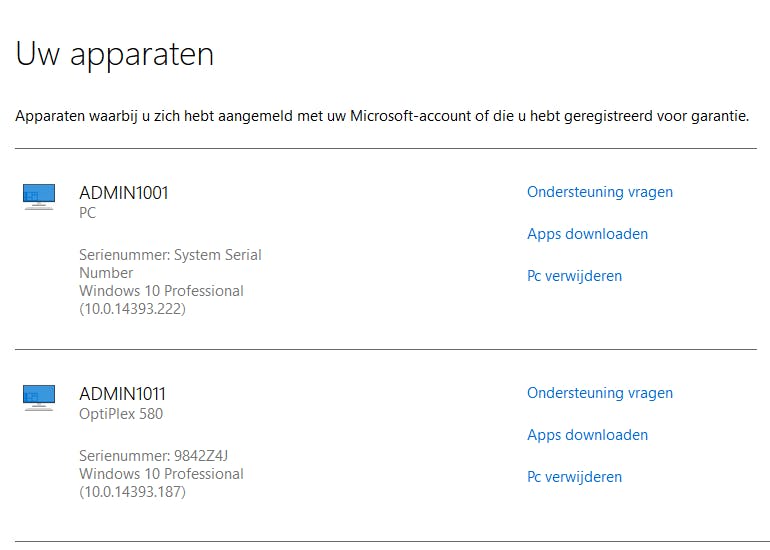
Task: Remove ADMIN1011 via Pc verwijderen
Action: tap(574, 477)
